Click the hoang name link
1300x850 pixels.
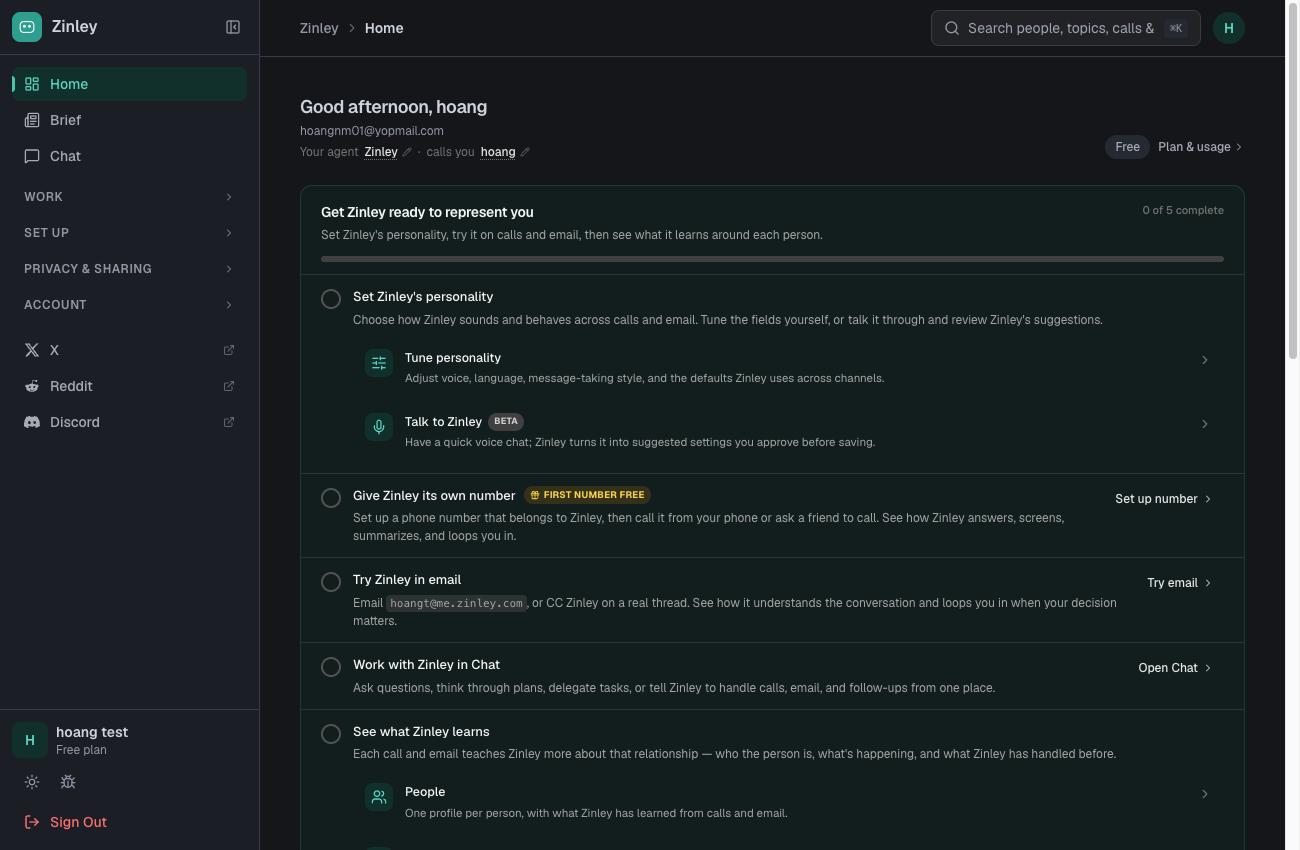pos(498,152)
